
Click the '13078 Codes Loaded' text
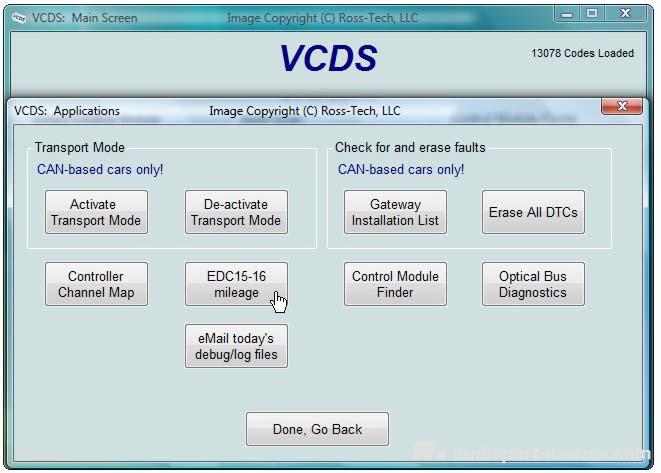[582, 54]
